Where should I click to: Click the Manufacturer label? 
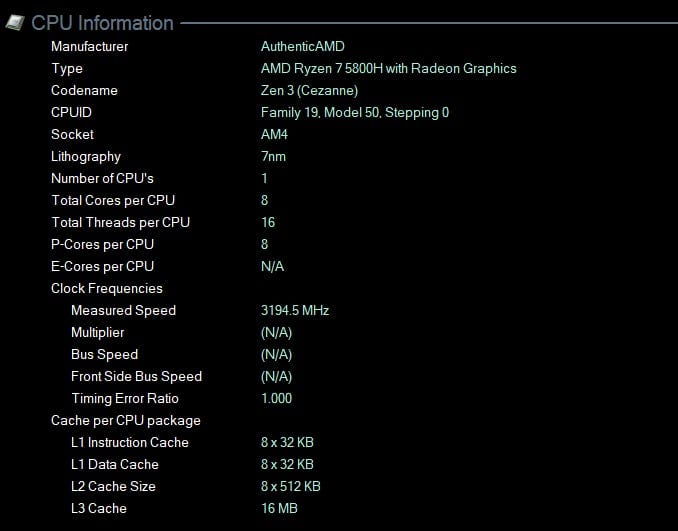coord(90,46)
